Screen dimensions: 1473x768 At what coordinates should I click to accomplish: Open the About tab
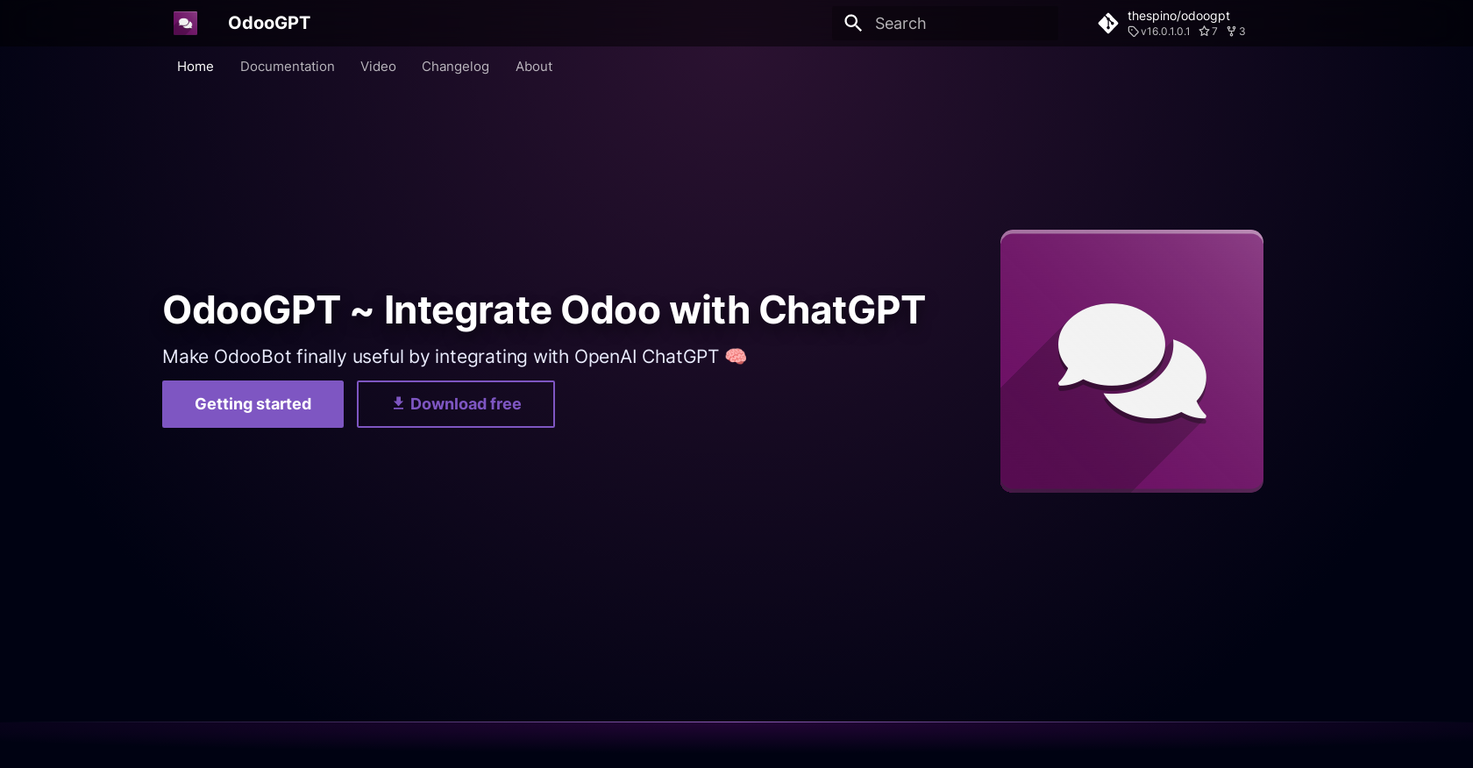pos(534,66)
